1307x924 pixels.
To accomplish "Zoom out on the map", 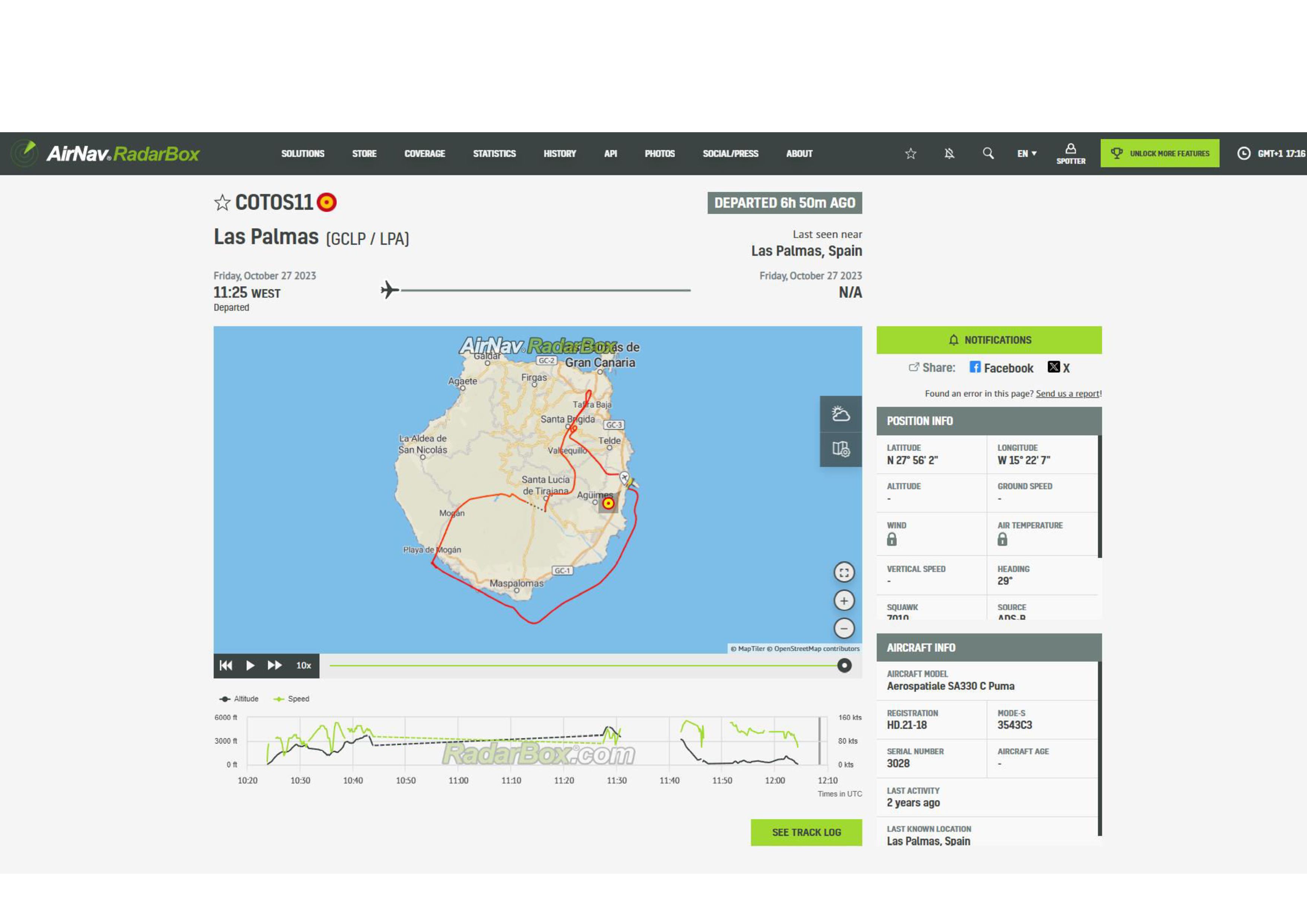I will (x=844, y=628).
